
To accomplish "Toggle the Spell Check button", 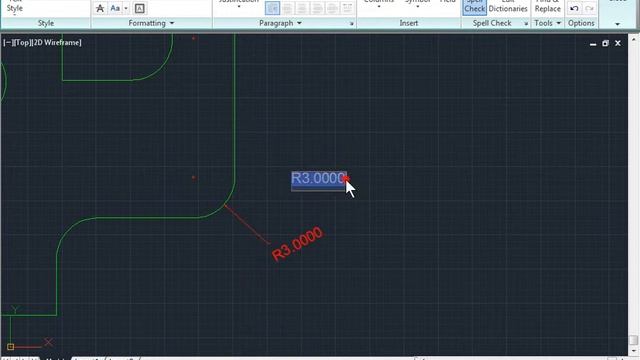I will point(474,7).
